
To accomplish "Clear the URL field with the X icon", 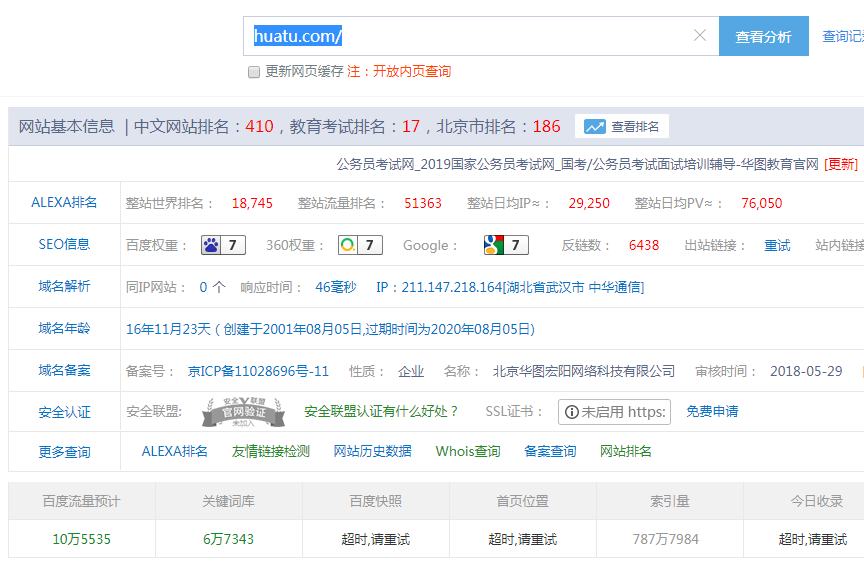I will 700,35.
